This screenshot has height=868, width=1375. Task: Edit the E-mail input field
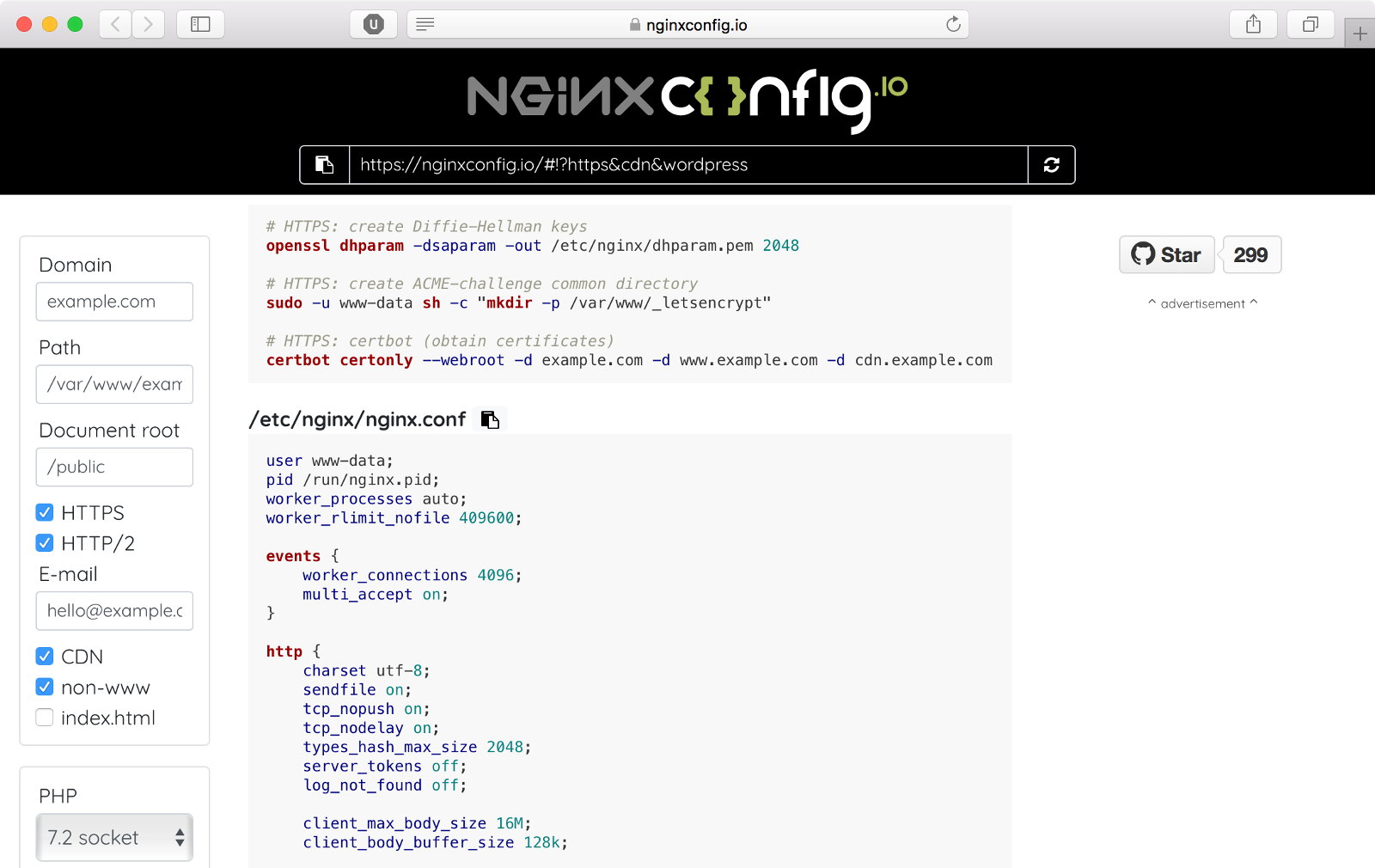tap(114, 611)
